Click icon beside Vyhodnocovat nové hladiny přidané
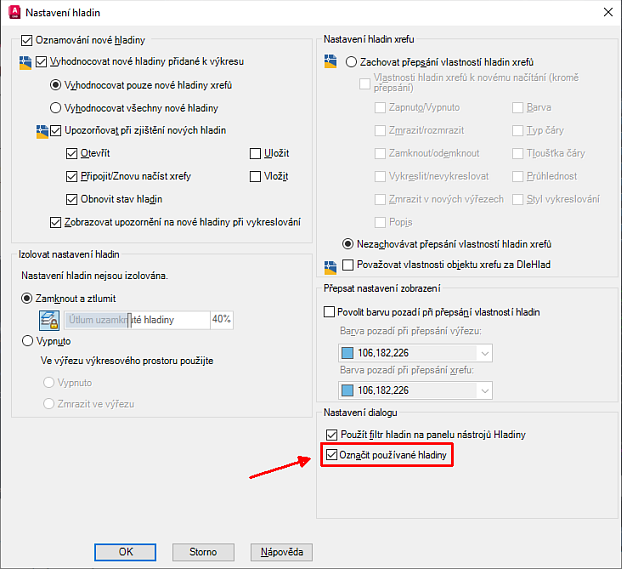The height and width of the screenshot is (569, 622). pos(25,62)
